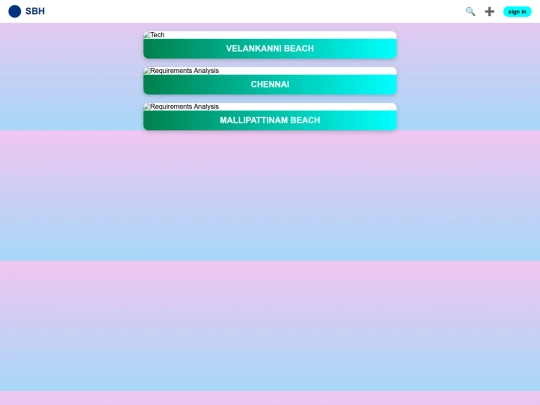540x405 pixels.
Task: Click the plus add icon
Action: point(489,11)
